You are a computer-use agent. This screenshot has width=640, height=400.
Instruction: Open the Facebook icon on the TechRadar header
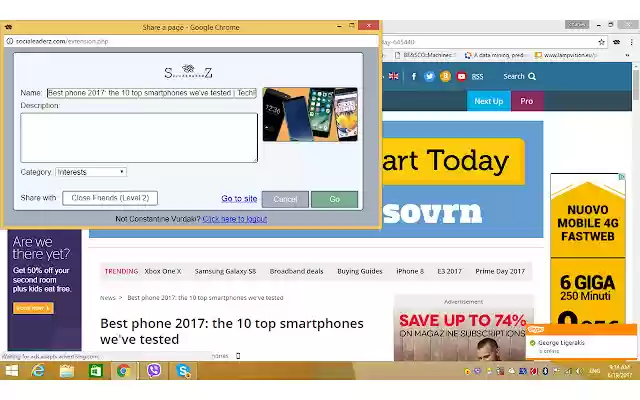[x=414, y=76]
